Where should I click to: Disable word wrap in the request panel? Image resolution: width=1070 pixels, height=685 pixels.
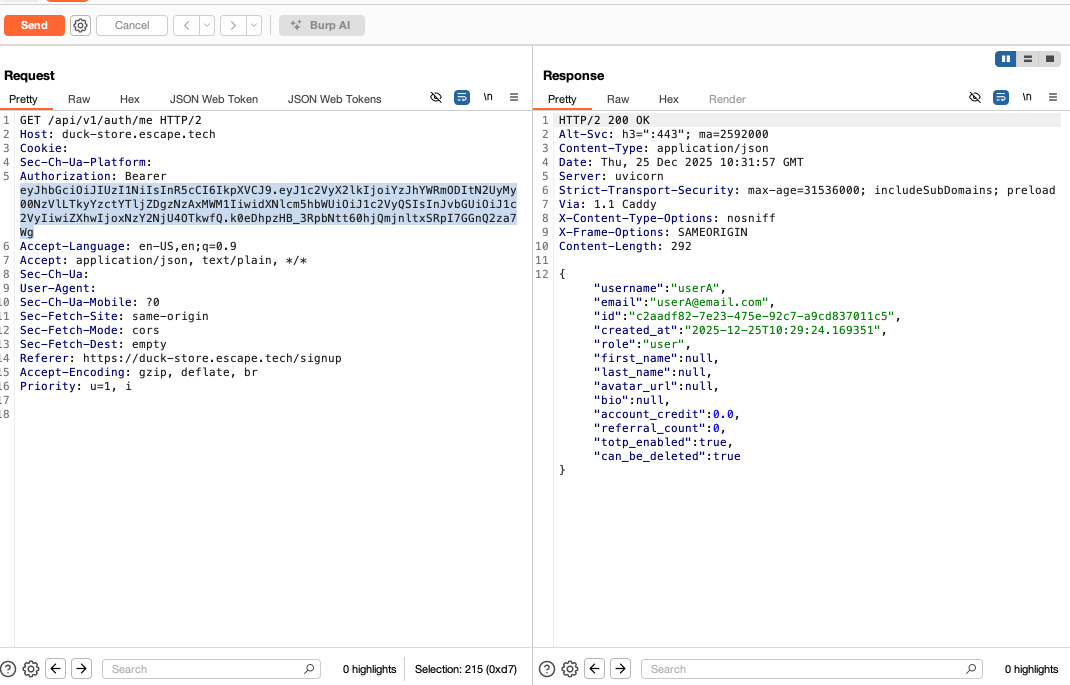(x=462, y=97)
